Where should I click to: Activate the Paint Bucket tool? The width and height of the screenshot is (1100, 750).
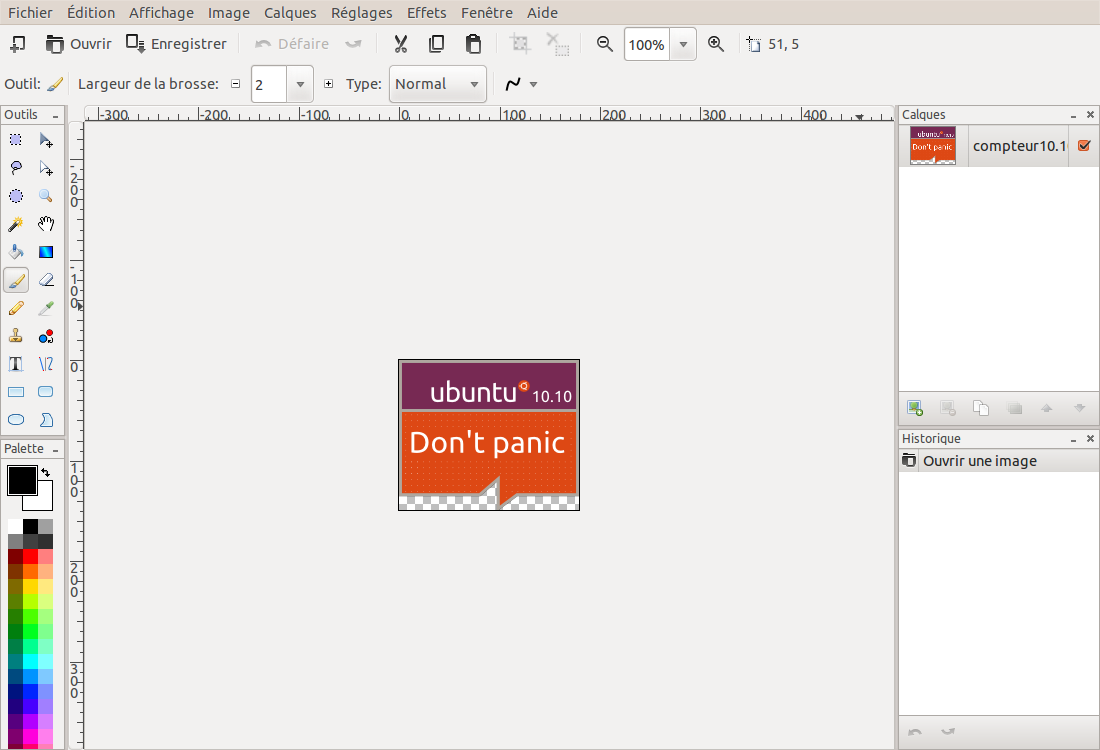pos(15,251)
